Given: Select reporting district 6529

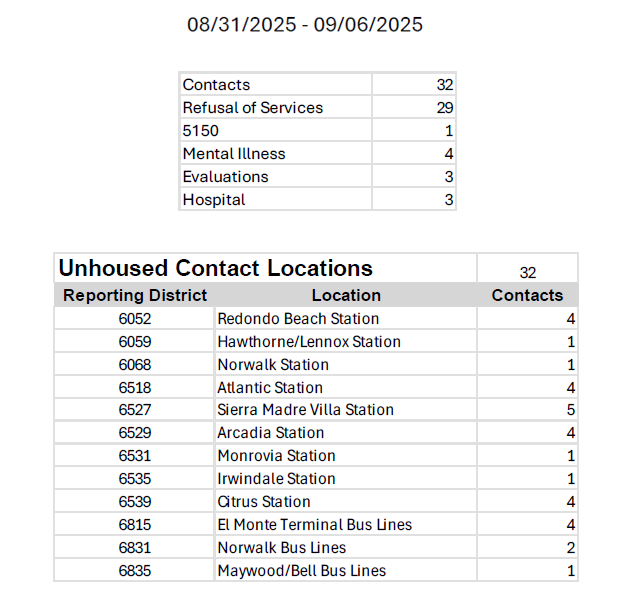Looking at the screenshot, I should pos(135,433).
